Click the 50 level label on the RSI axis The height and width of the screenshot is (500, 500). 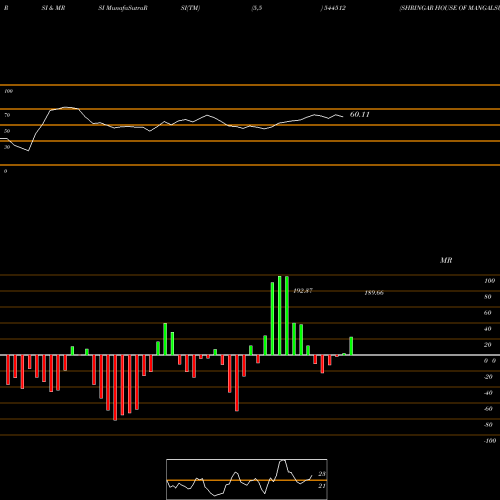(x=7, y=131)
